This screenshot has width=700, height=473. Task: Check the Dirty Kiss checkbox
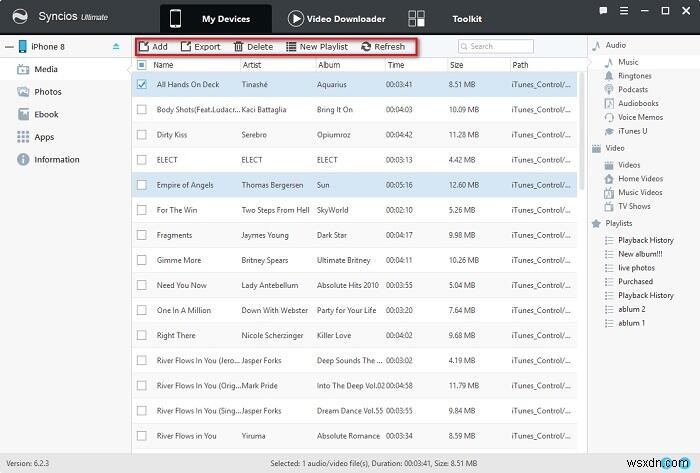pos(142,134)
